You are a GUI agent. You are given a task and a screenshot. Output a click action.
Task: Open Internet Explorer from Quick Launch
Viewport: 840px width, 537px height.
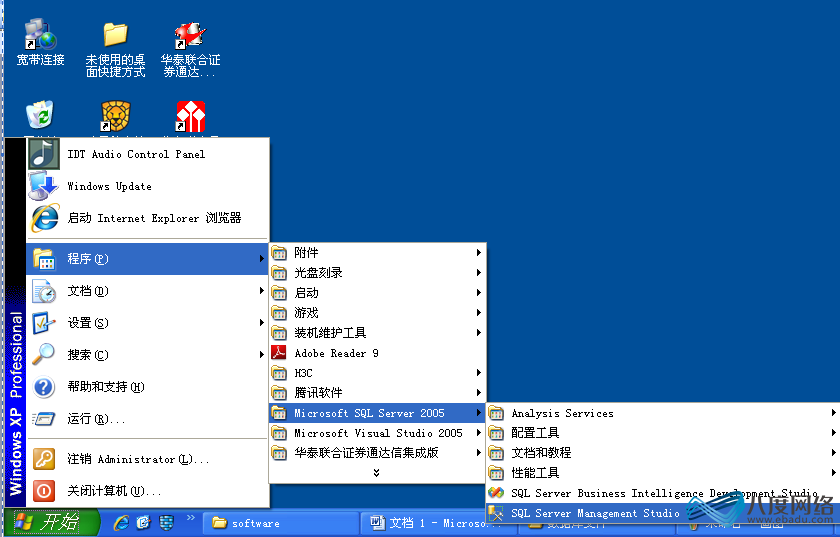point(121,523)
